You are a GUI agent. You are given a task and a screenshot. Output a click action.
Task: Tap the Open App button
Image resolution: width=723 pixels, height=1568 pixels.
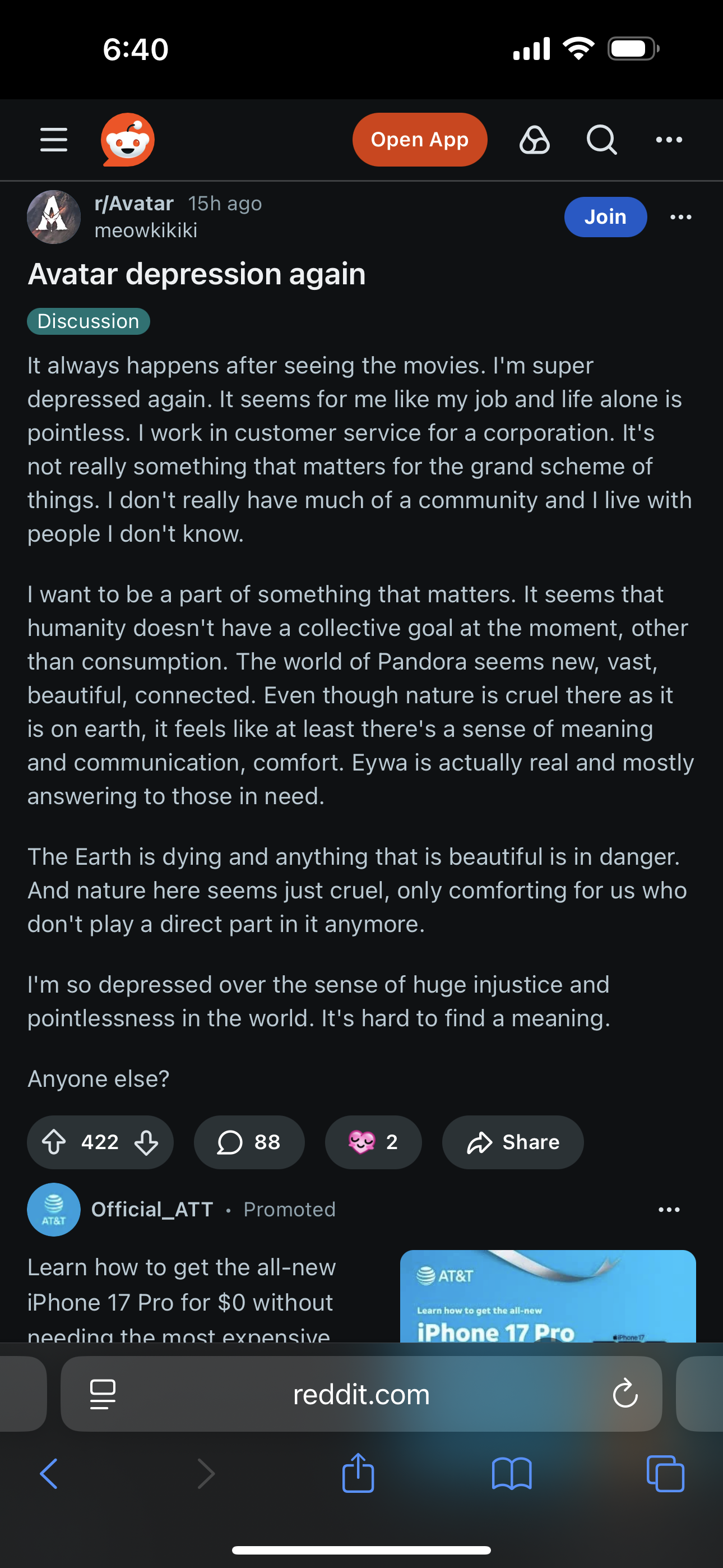pos(419,140)
